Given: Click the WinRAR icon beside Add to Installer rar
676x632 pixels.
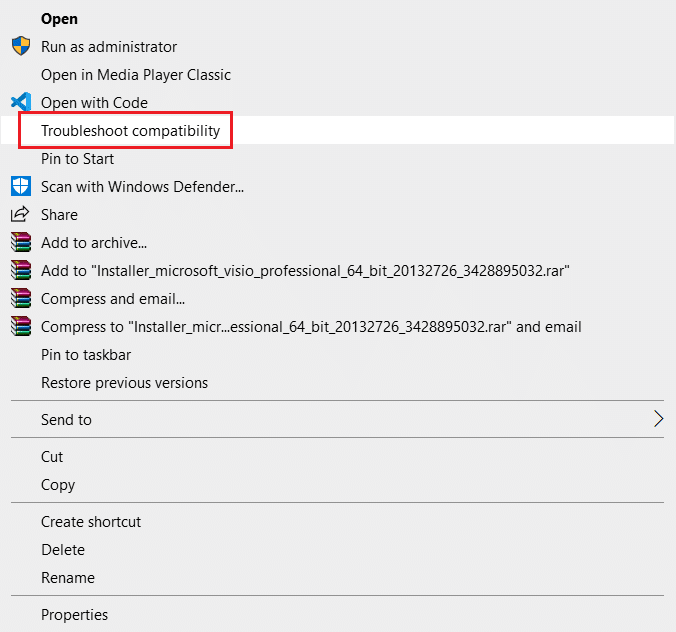Looking at the screenshot, I should 20,271.
